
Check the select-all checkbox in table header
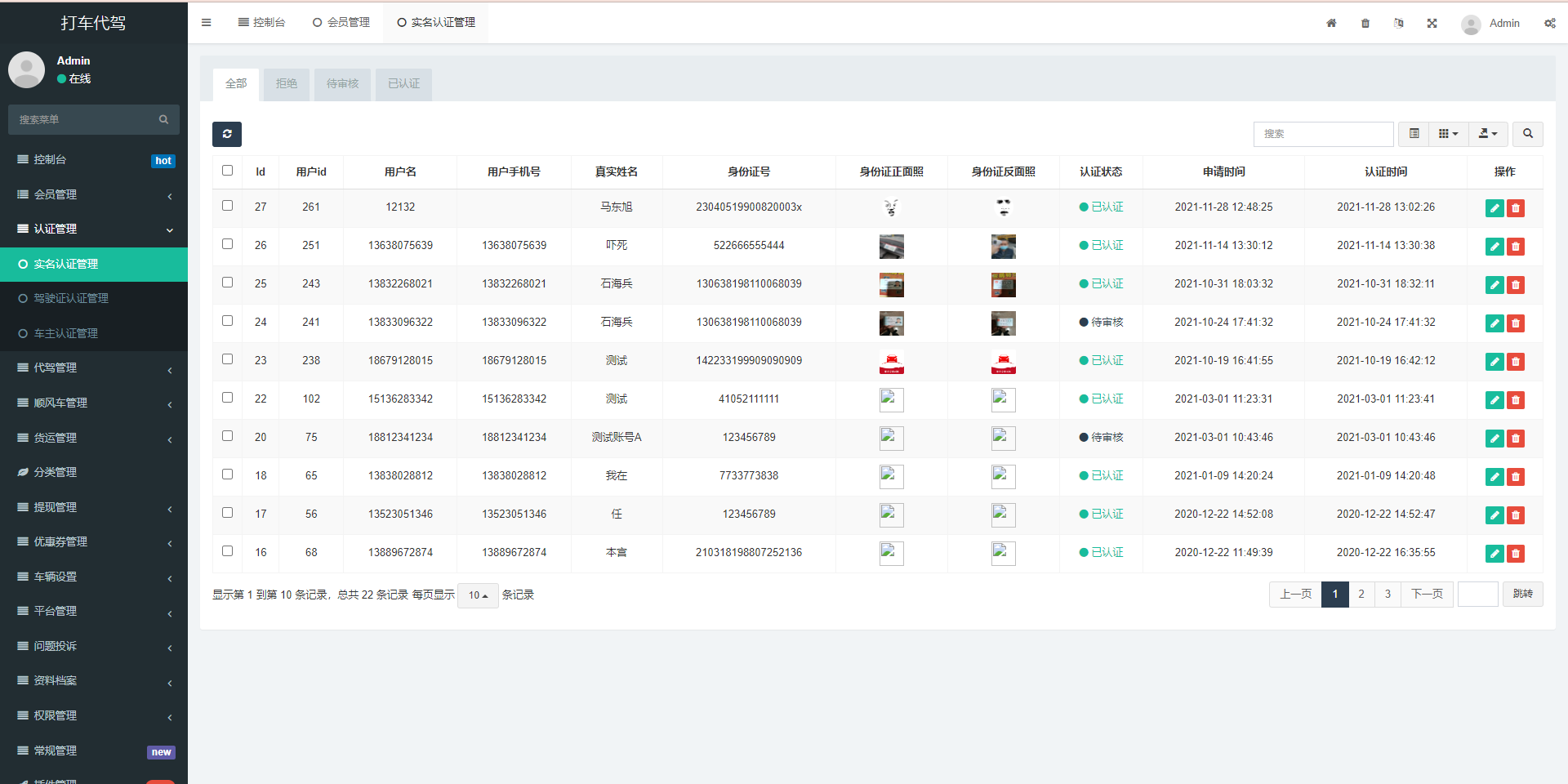click(x=228, y=171)
